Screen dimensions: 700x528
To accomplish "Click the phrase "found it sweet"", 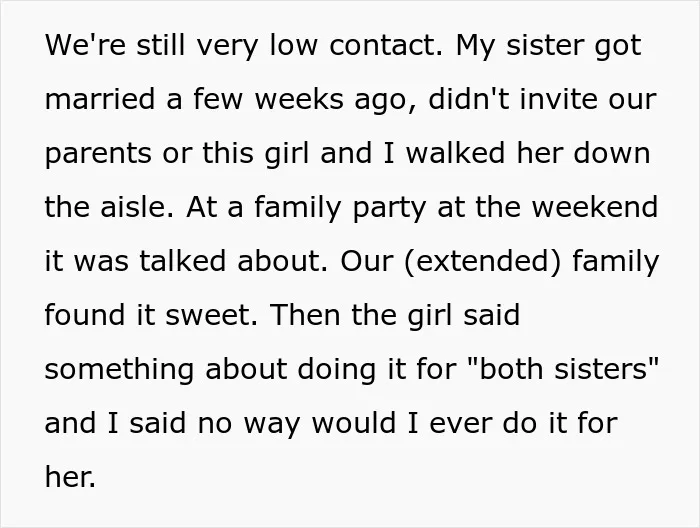I will 151,315.
